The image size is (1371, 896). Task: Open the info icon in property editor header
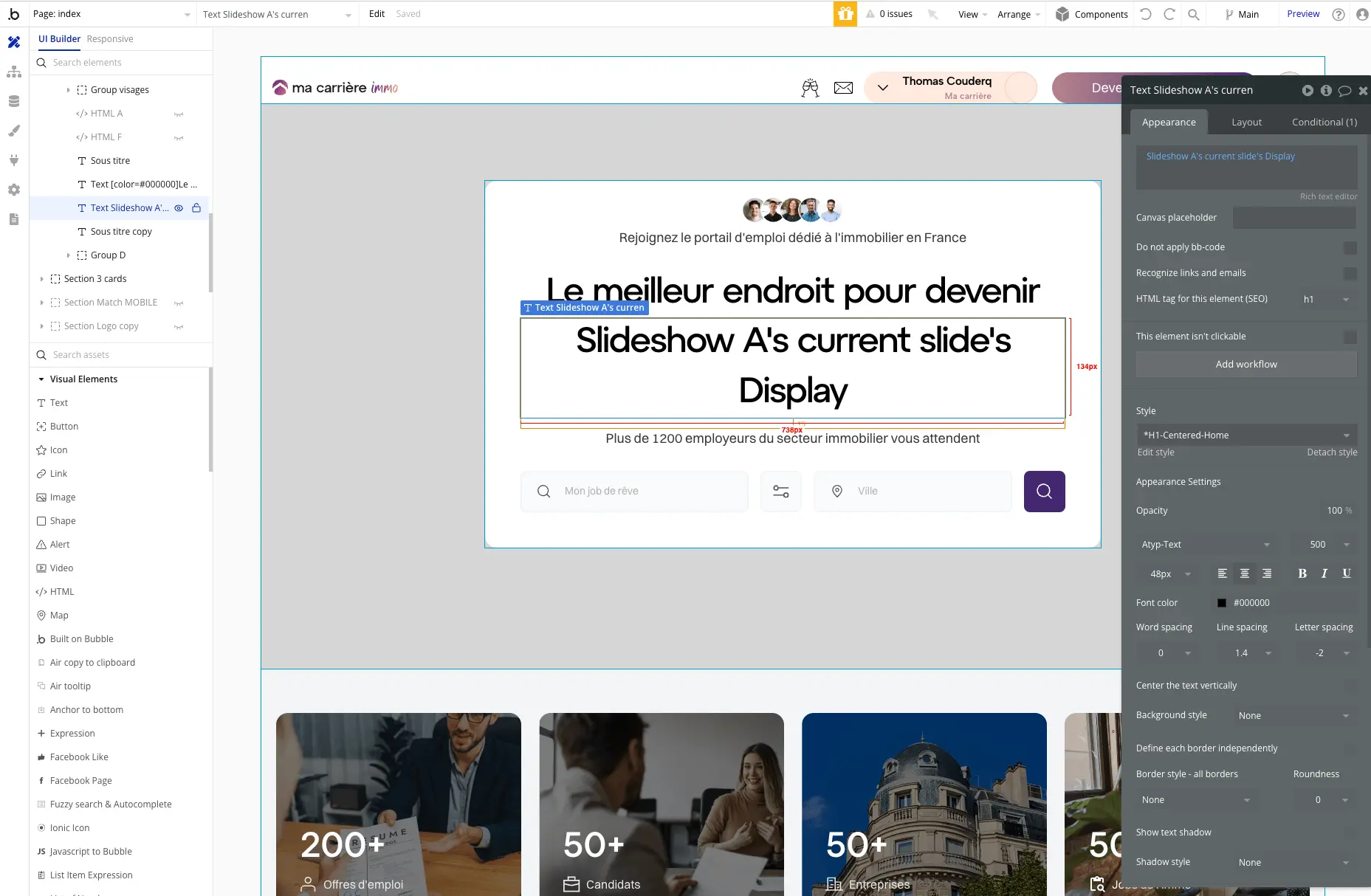tap(1326, 90)
